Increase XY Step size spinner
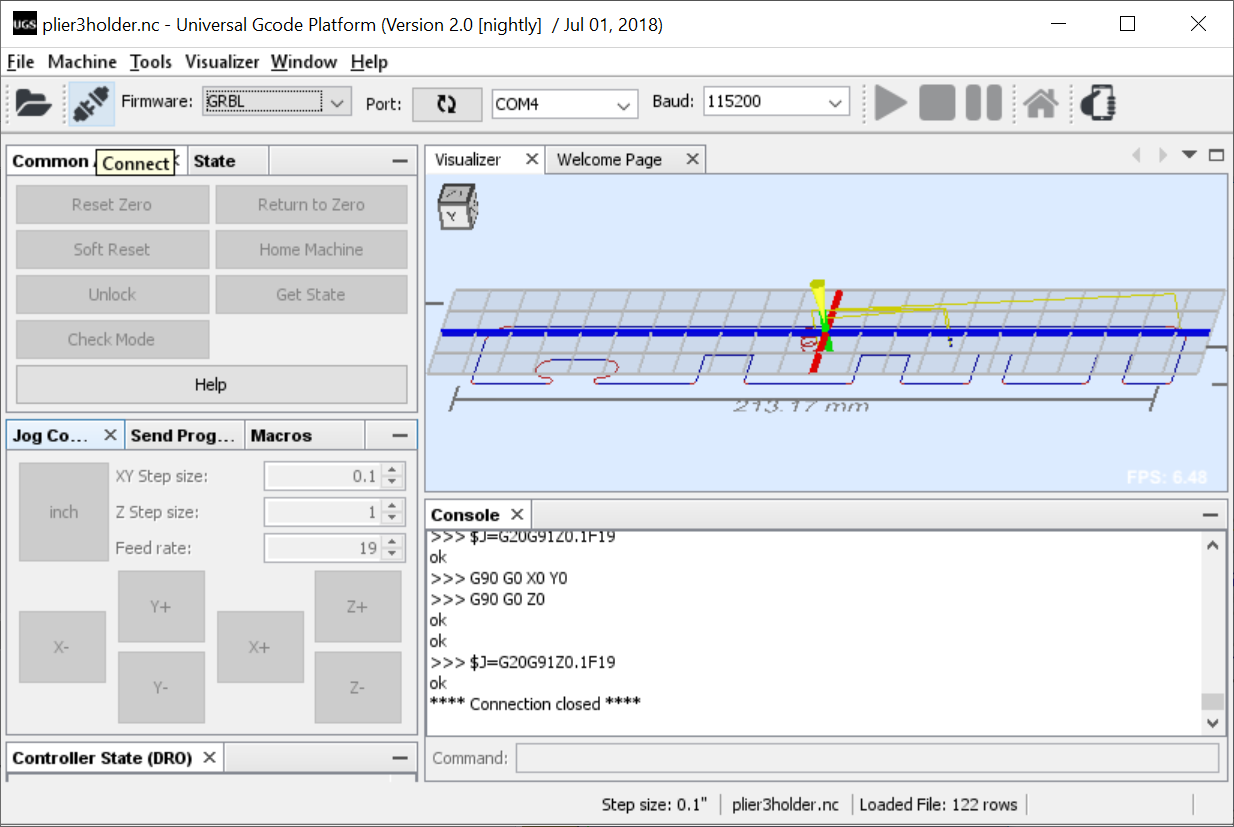 tap(393, 470)
